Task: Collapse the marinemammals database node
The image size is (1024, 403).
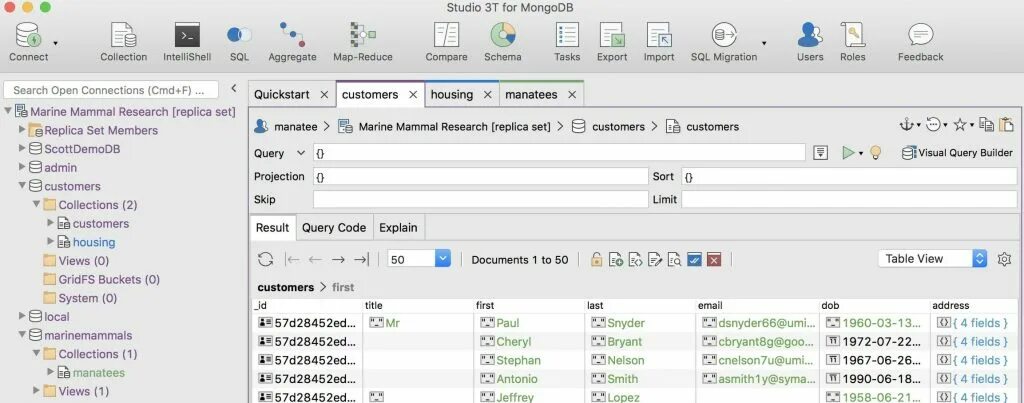Action: (22, 334)
